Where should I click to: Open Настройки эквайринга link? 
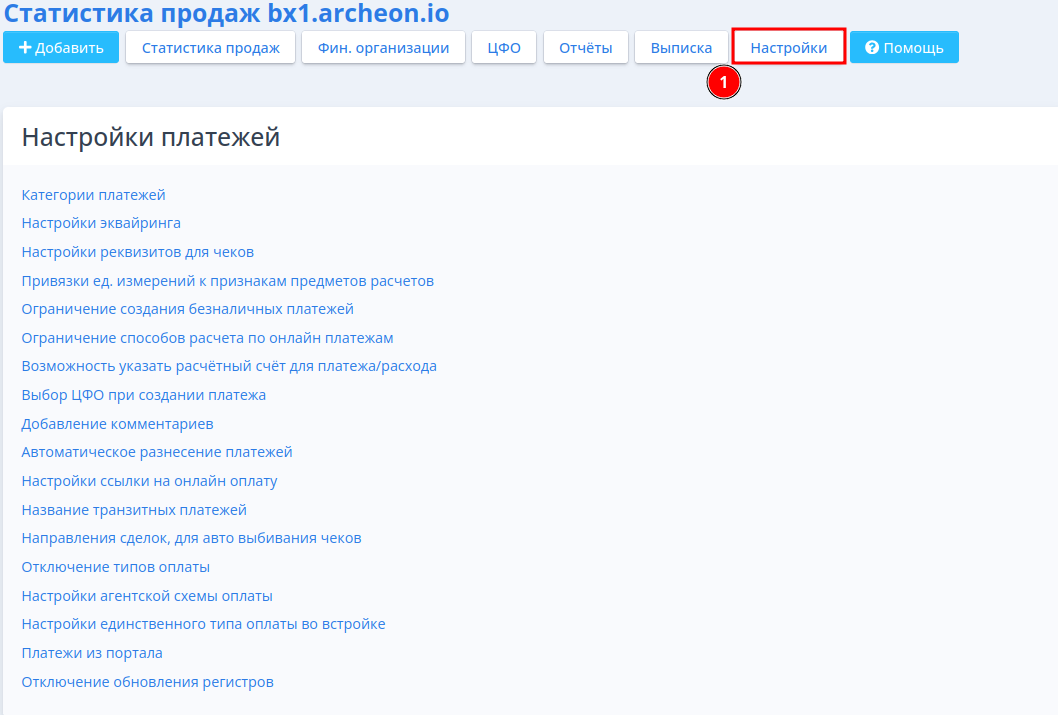click(x=101, y=223)
